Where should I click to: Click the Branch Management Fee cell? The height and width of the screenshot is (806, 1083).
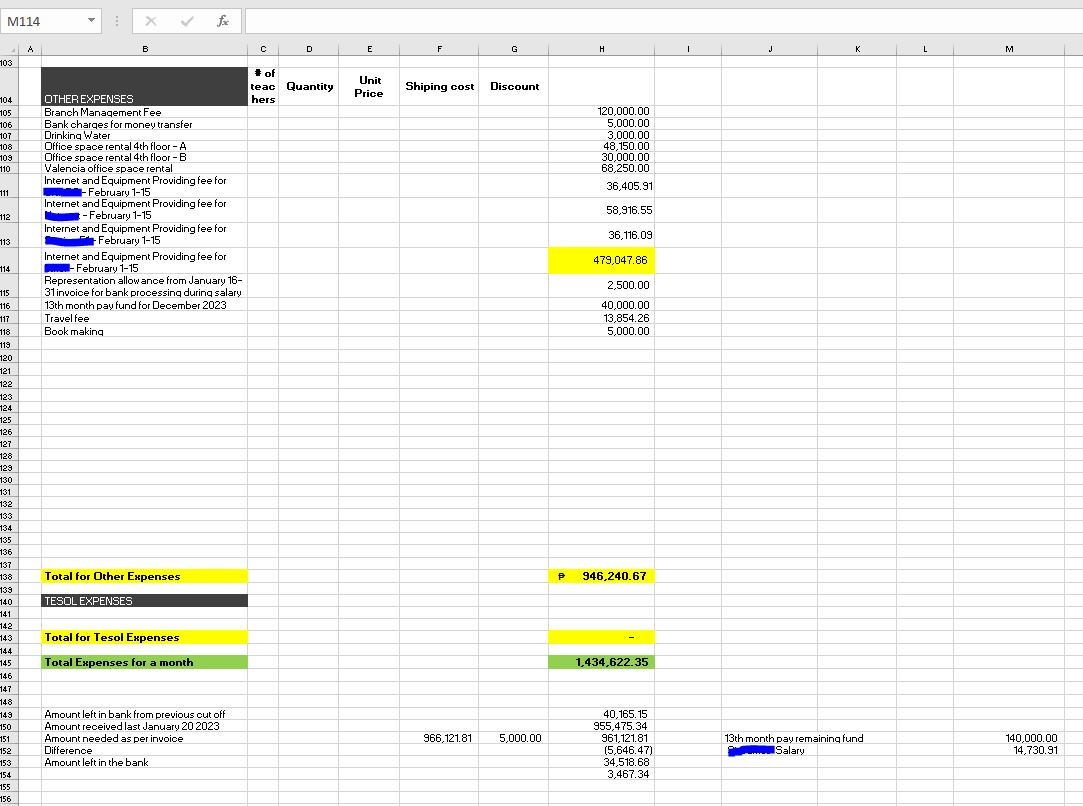[x=144, y=112]
